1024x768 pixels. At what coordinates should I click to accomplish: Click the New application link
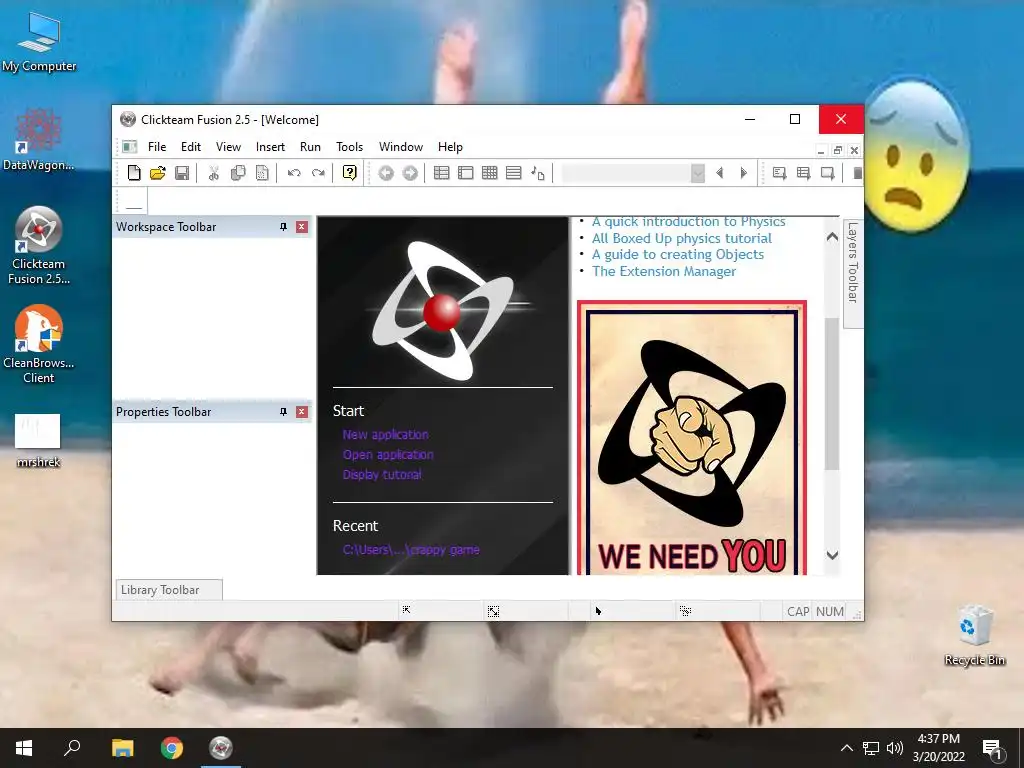pos(385,434)
